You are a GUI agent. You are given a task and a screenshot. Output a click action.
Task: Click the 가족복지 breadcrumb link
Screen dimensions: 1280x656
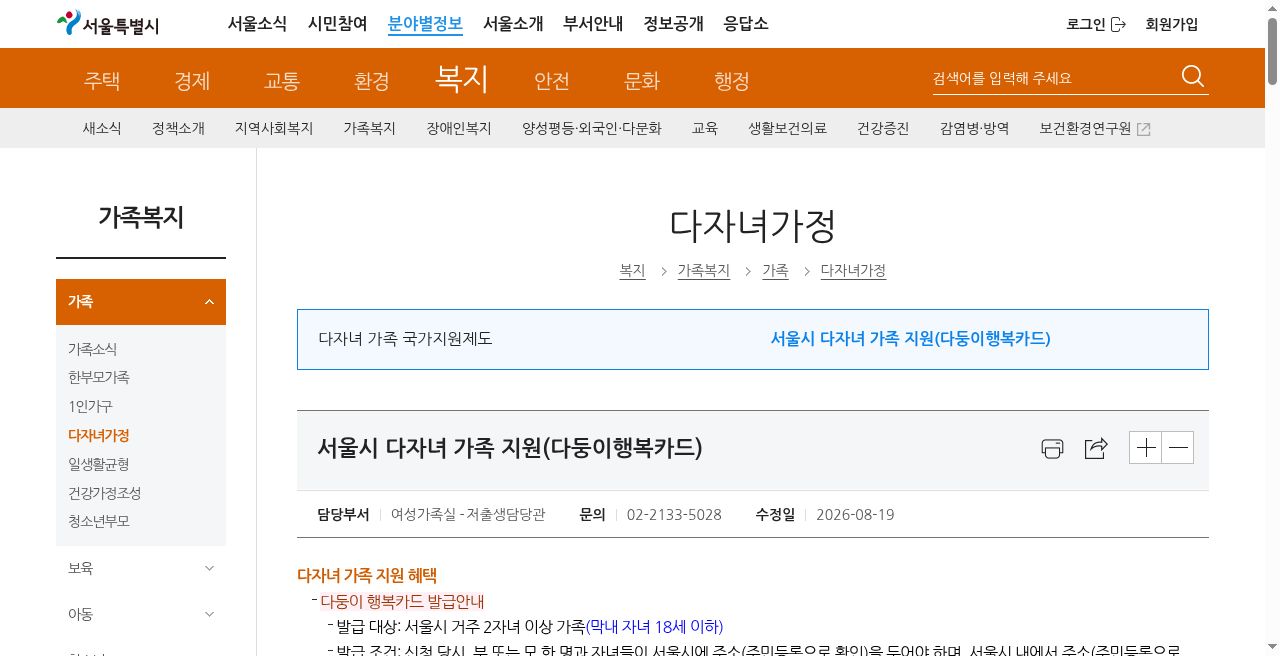(x=704, y=271)
